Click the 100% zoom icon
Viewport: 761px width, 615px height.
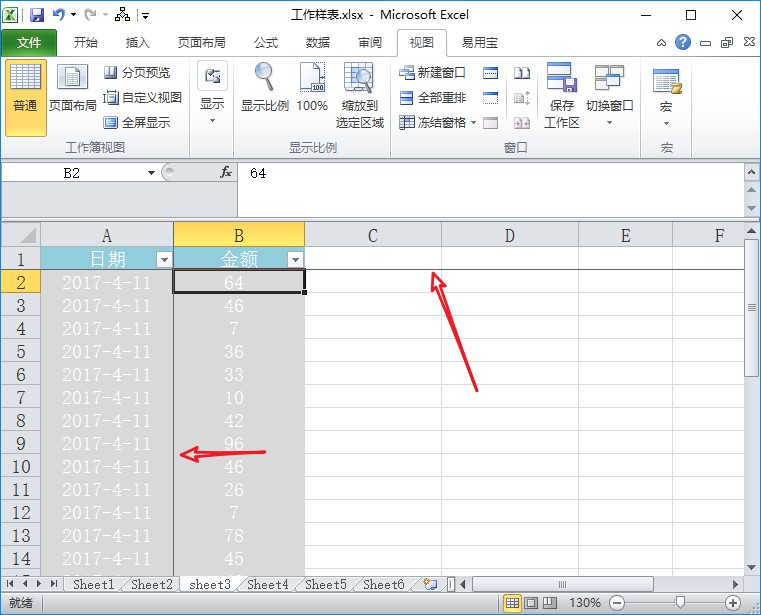pos(312,88)
